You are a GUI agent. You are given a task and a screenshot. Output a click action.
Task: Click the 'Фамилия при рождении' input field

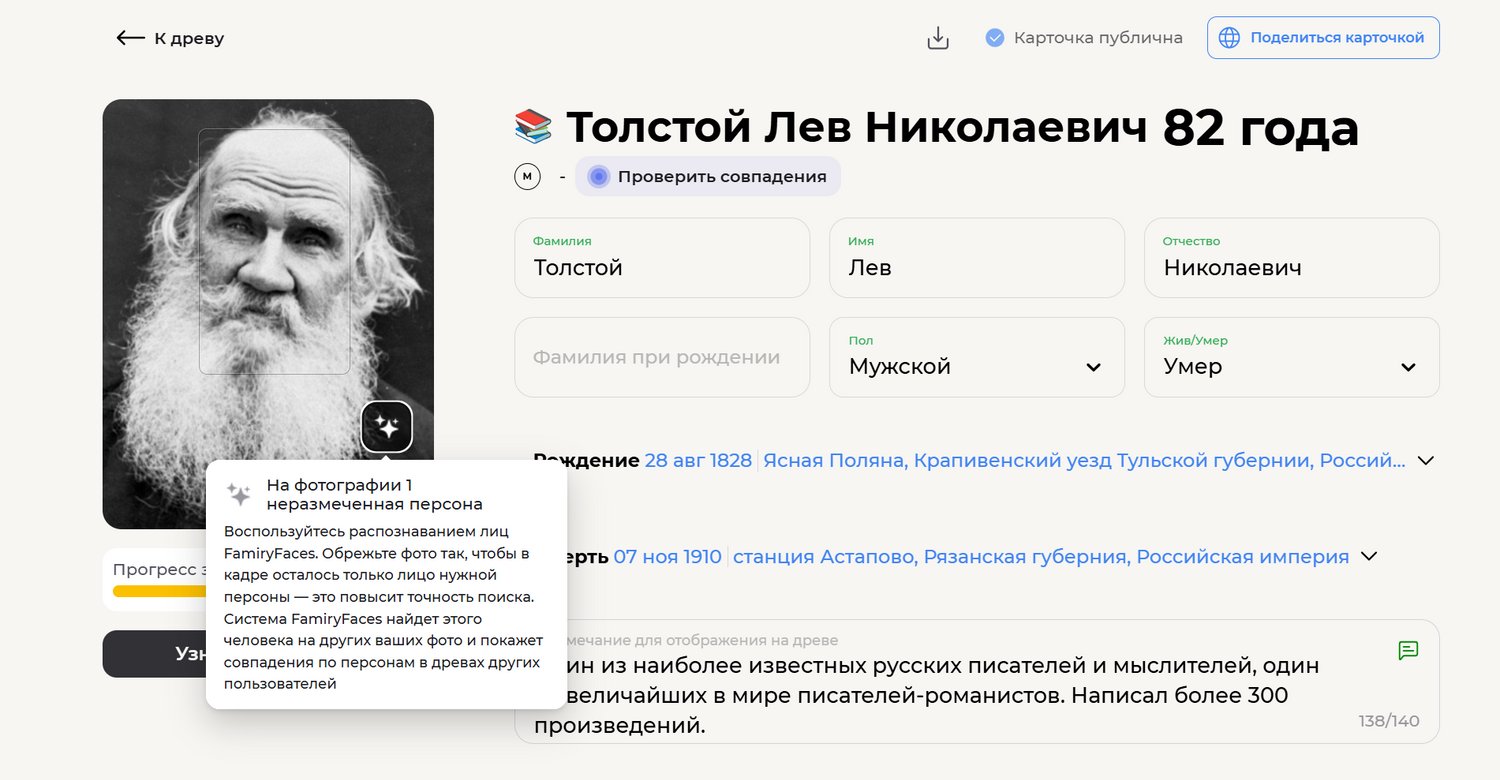(662, 358)
